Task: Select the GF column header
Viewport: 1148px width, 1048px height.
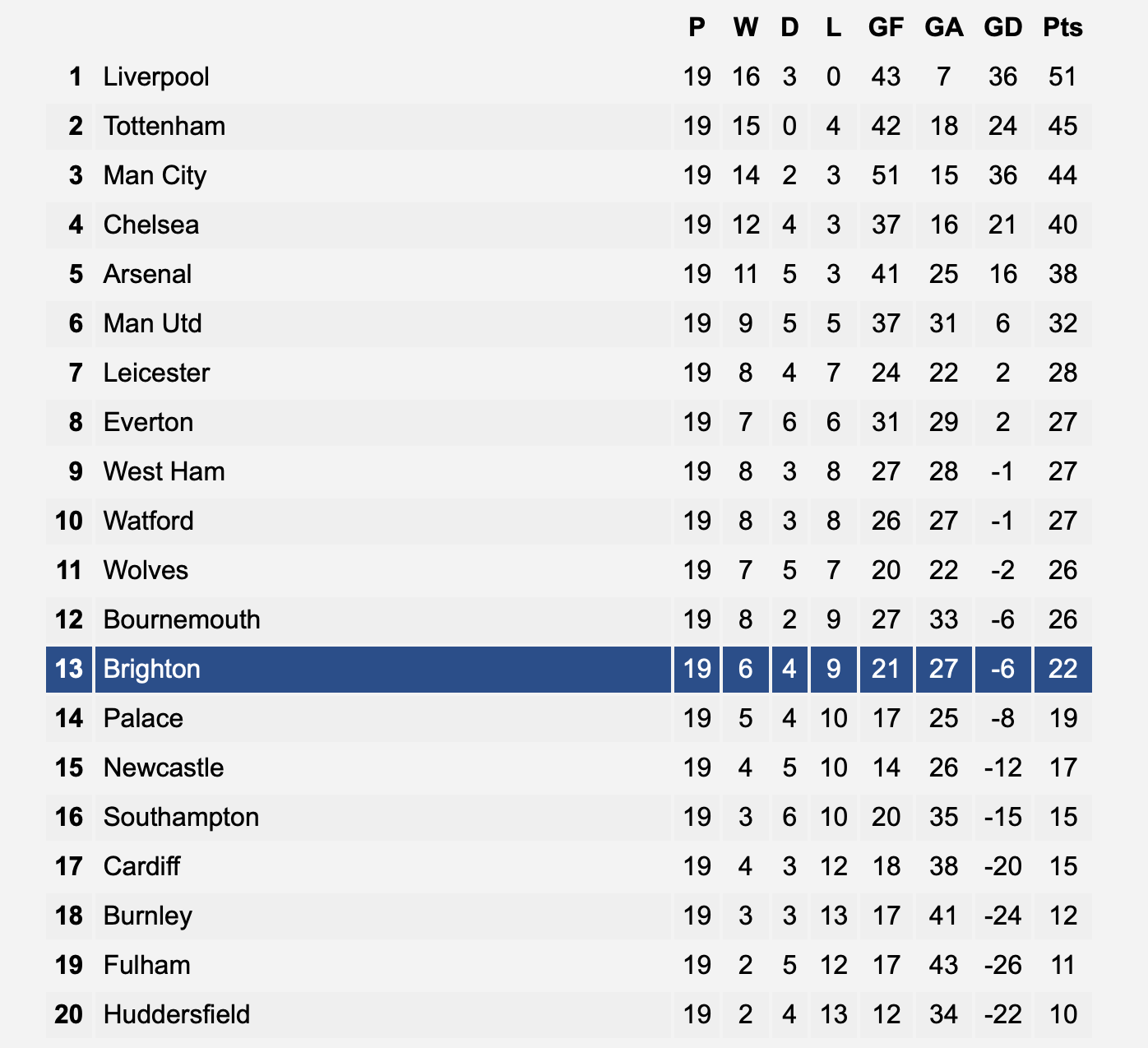Action: (886, 27)
